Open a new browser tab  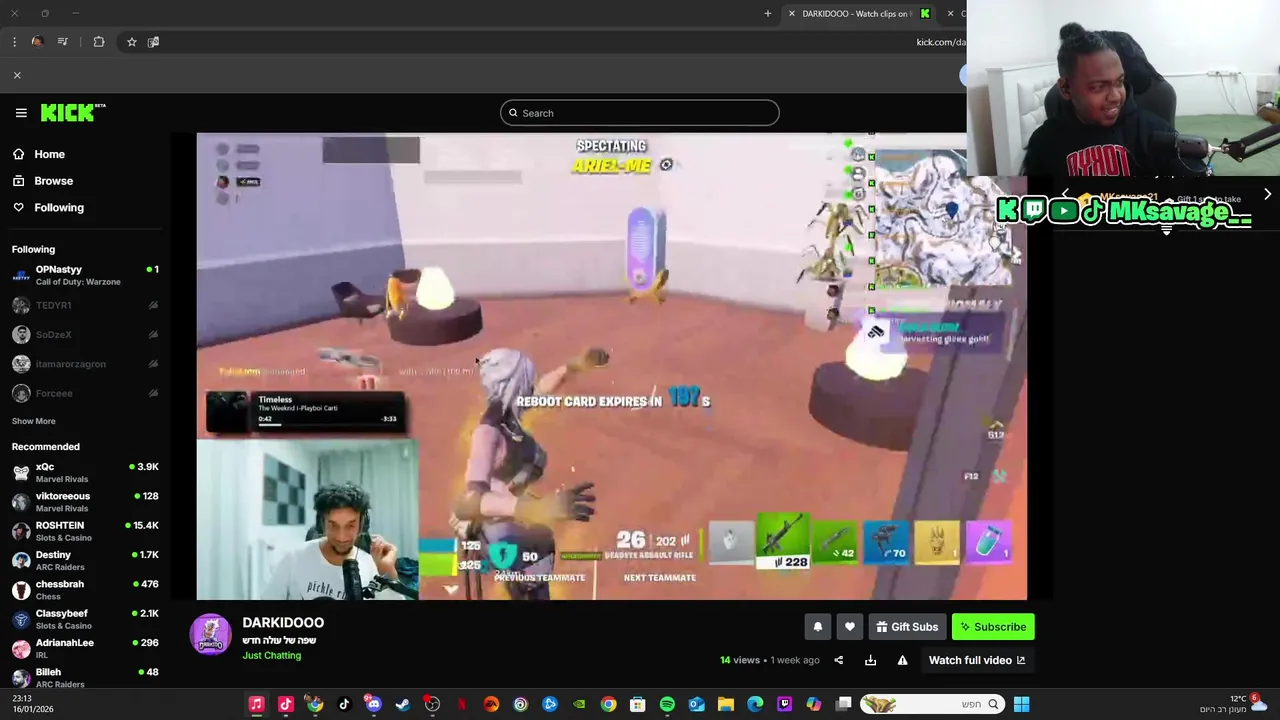tap(768, 13)
